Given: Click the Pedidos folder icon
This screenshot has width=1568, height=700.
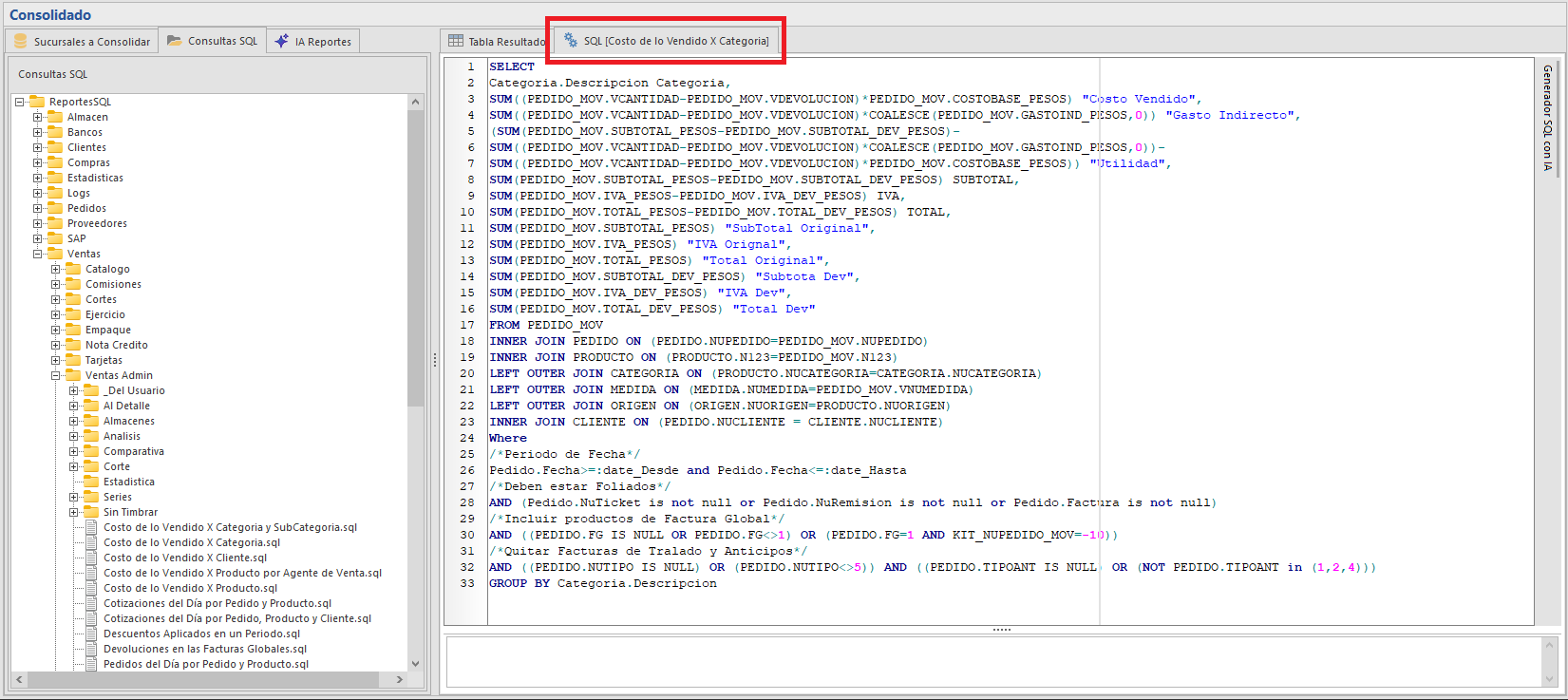Looking at the screenshot, I should pyautogui.click(x=55, y=208).
